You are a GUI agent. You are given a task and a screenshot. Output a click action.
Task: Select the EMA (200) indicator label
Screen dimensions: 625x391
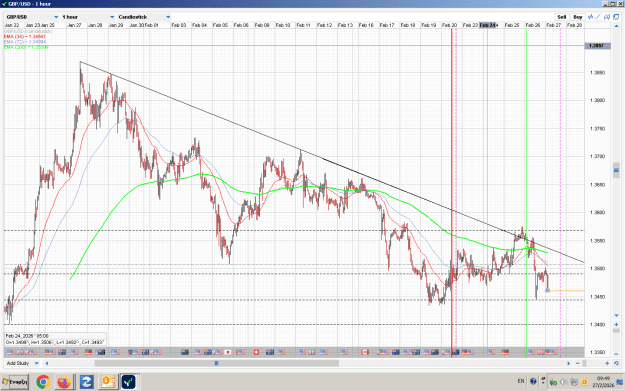(26, 47)
